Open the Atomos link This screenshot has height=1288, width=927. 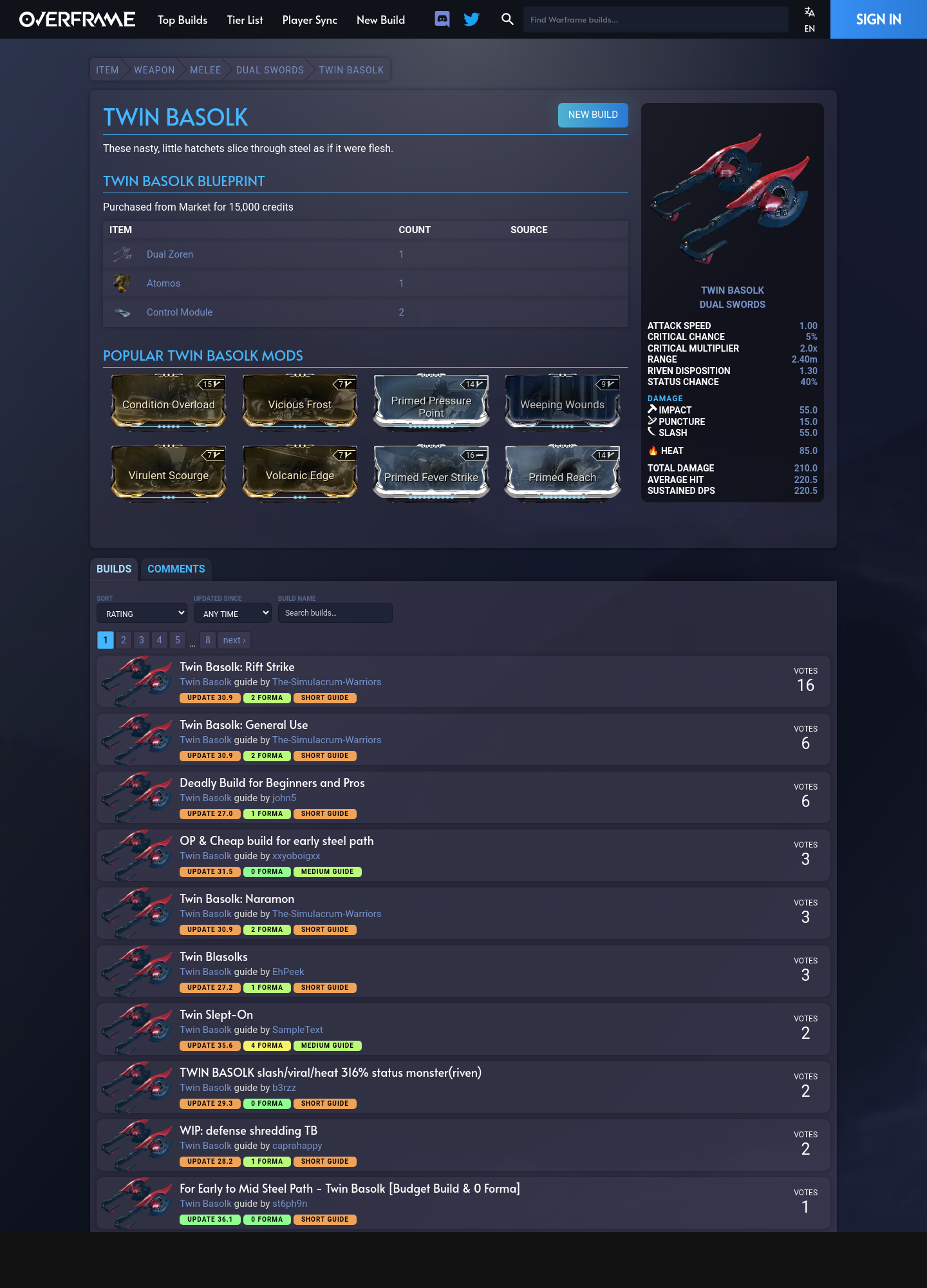tap(164, 283)
